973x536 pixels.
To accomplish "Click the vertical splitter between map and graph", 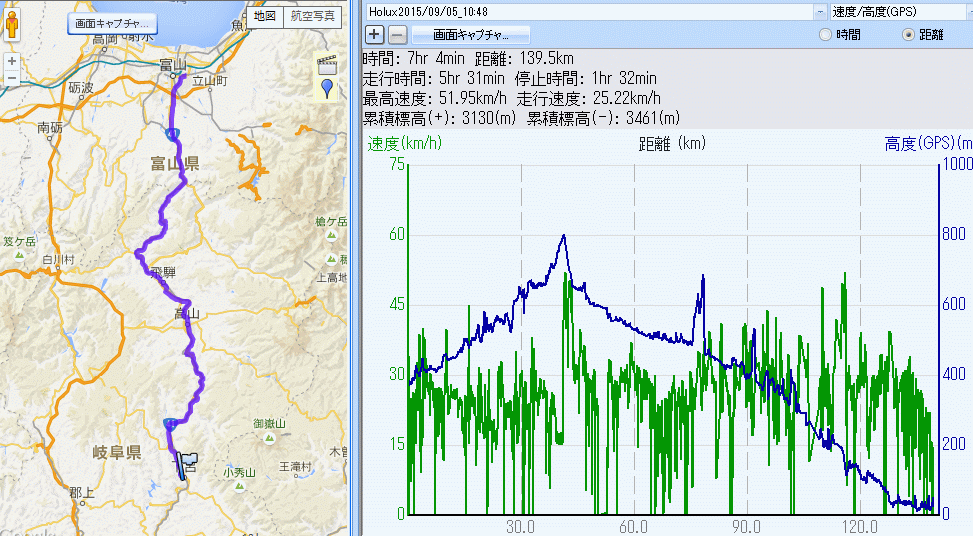I will tap(354, 268).
